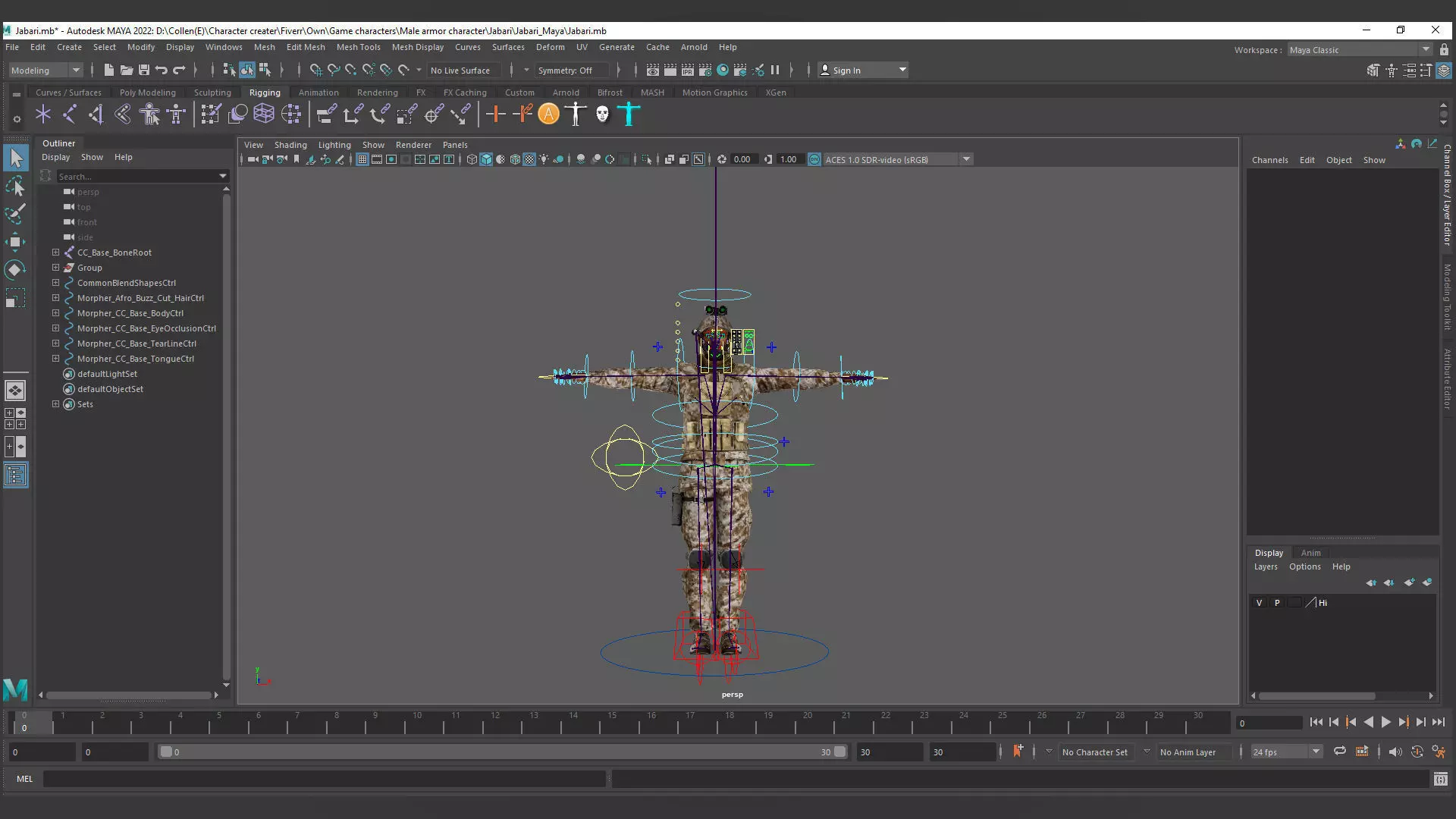Toggle layer playback P box
Image resolution: width=1456 pixels, height=819 pixels.
pos(1277,603)
